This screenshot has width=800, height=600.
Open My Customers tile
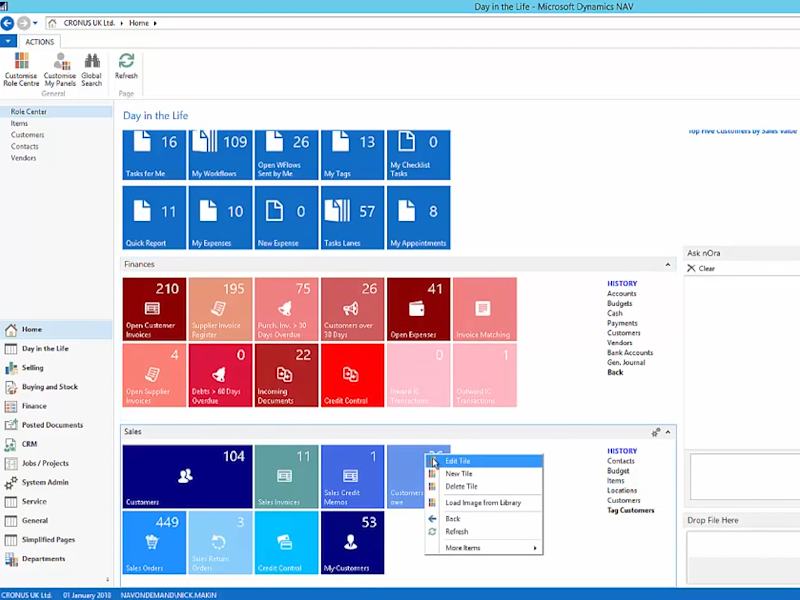coord(353,543)
